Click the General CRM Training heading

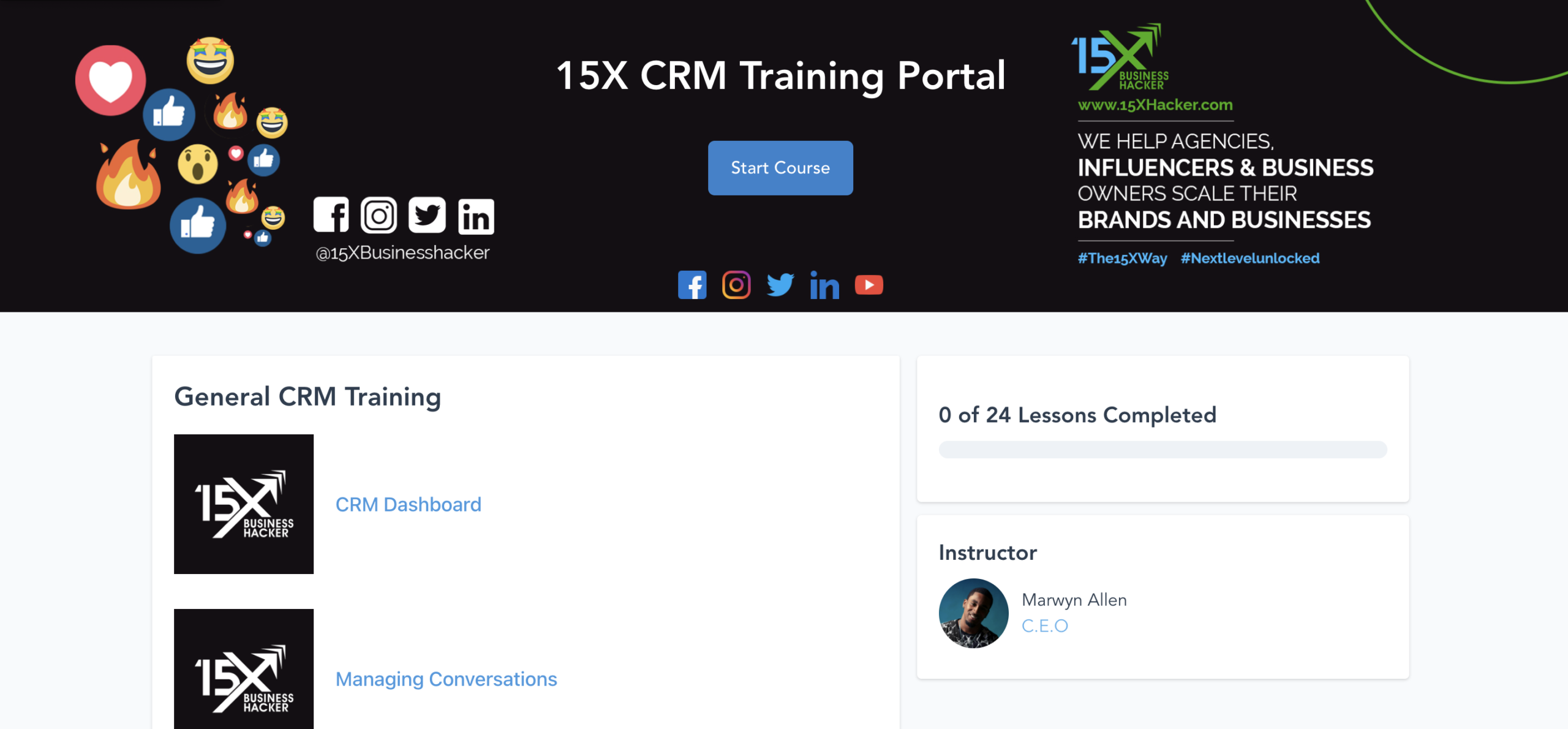click(307, 396)
